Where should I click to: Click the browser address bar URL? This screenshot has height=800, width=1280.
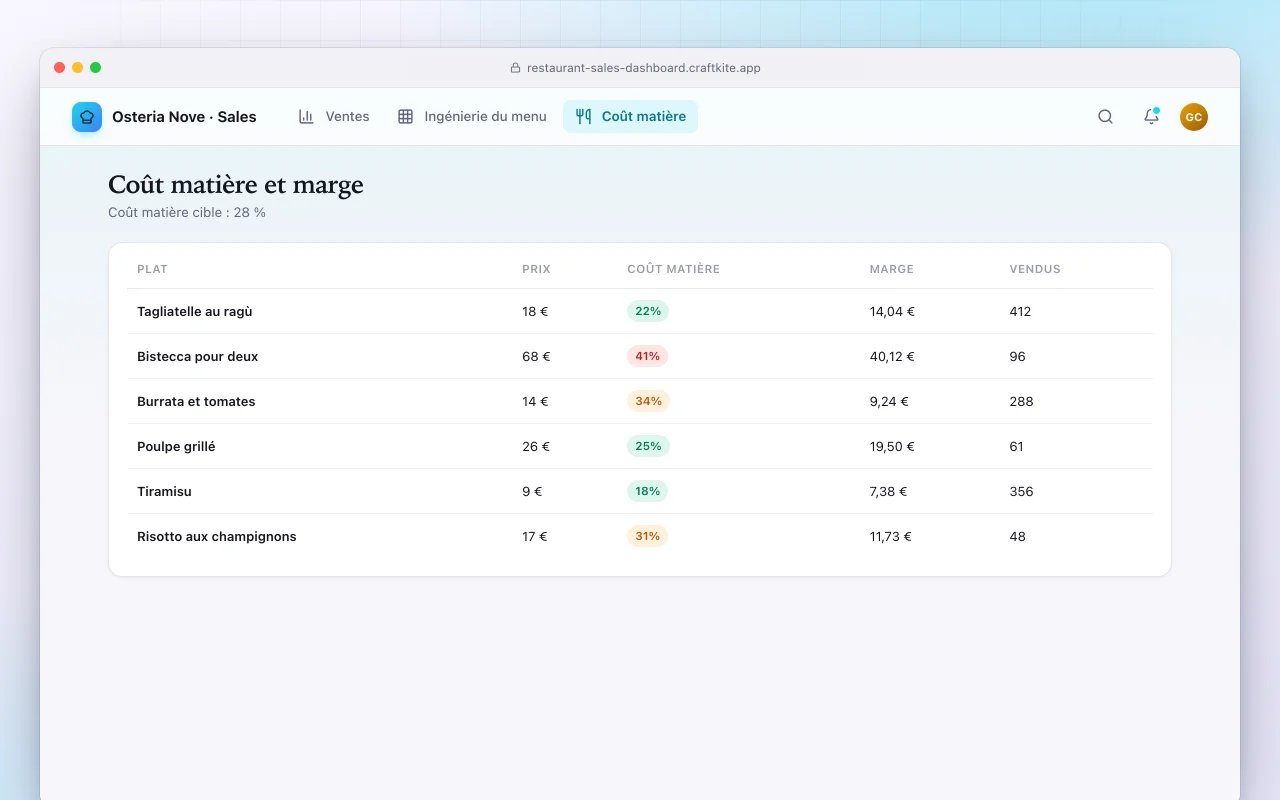(x=644, y=68)
